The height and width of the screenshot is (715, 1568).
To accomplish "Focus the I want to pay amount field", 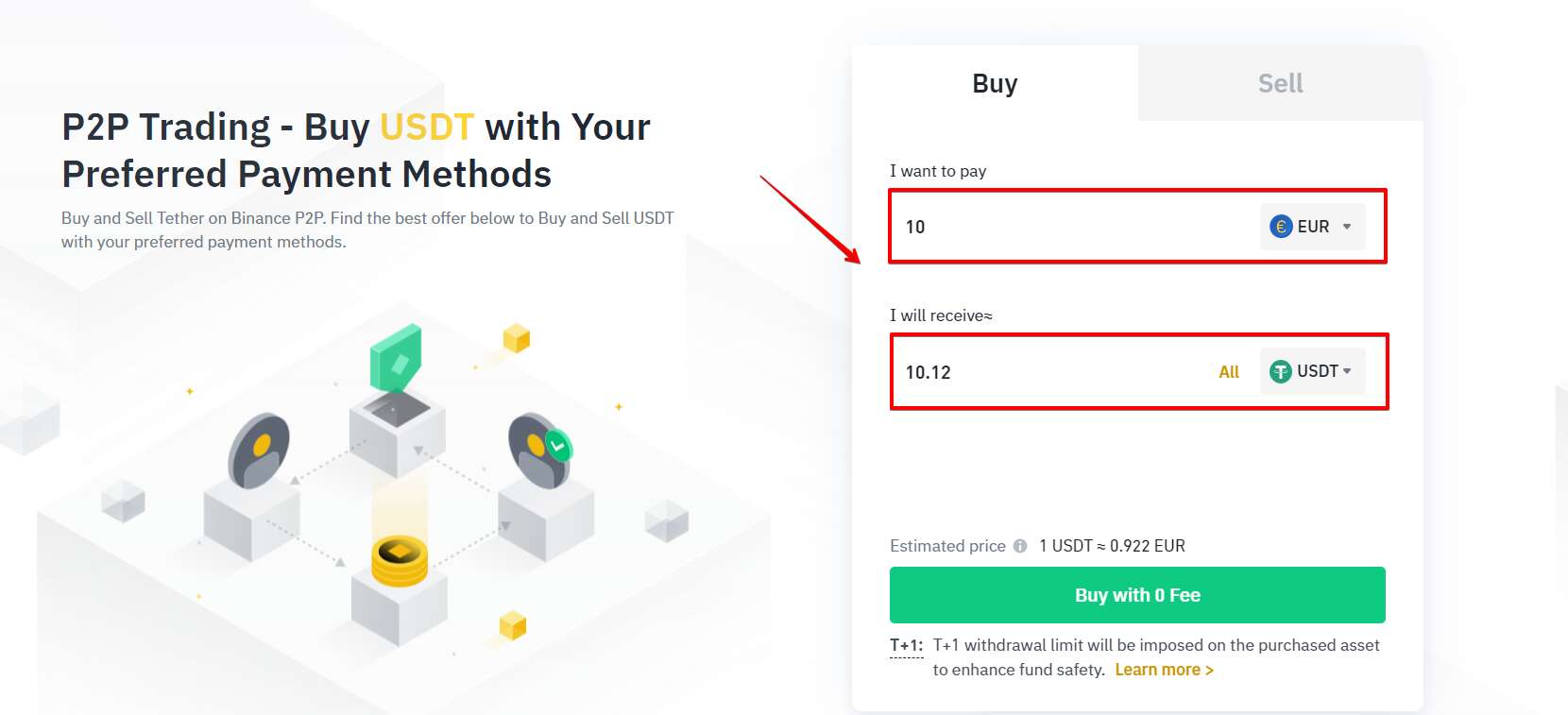I will click(1075, 227).
